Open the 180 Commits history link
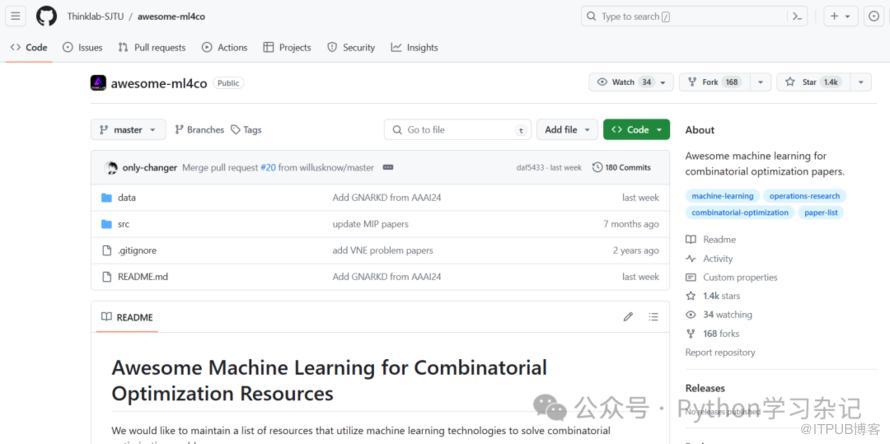 [x=621, y=168]
